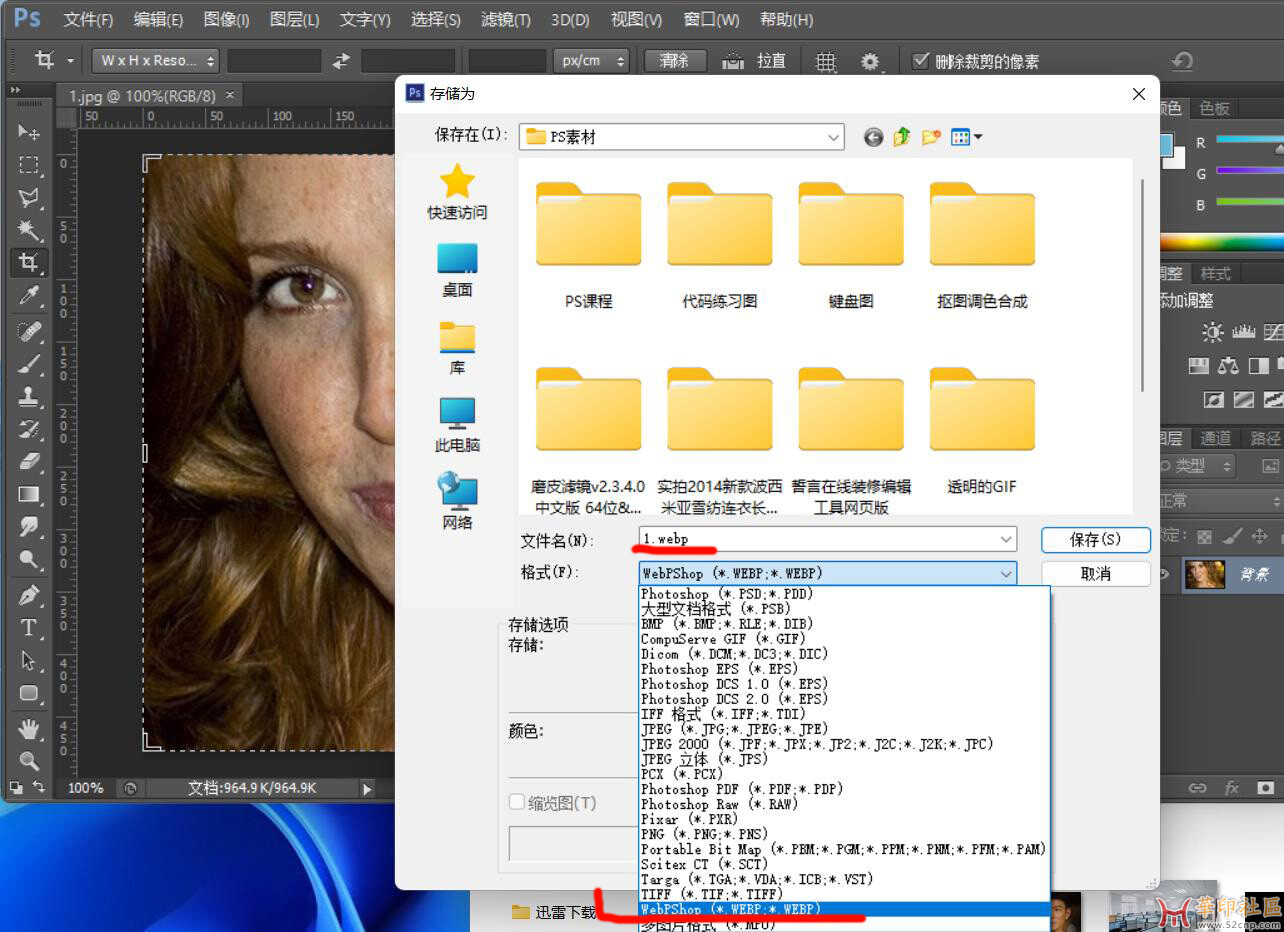Click the Color Balance adjustment icon
Screen dimensions: 1284x932
(1228, 366)
